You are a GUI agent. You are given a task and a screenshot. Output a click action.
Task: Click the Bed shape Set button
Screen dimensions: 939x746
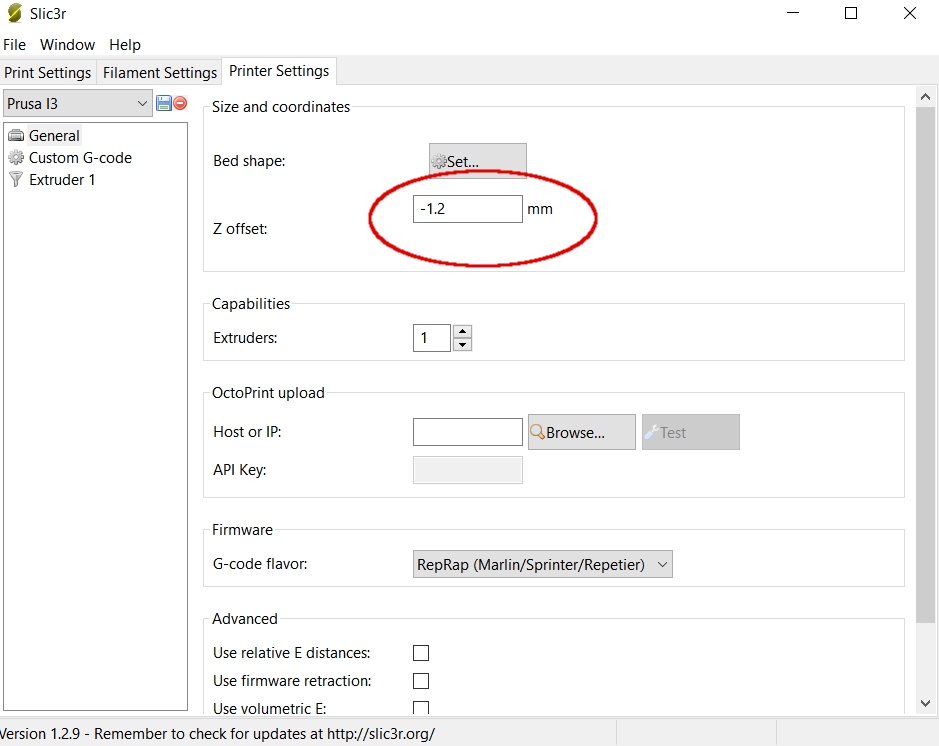click(x=478, y=160)
